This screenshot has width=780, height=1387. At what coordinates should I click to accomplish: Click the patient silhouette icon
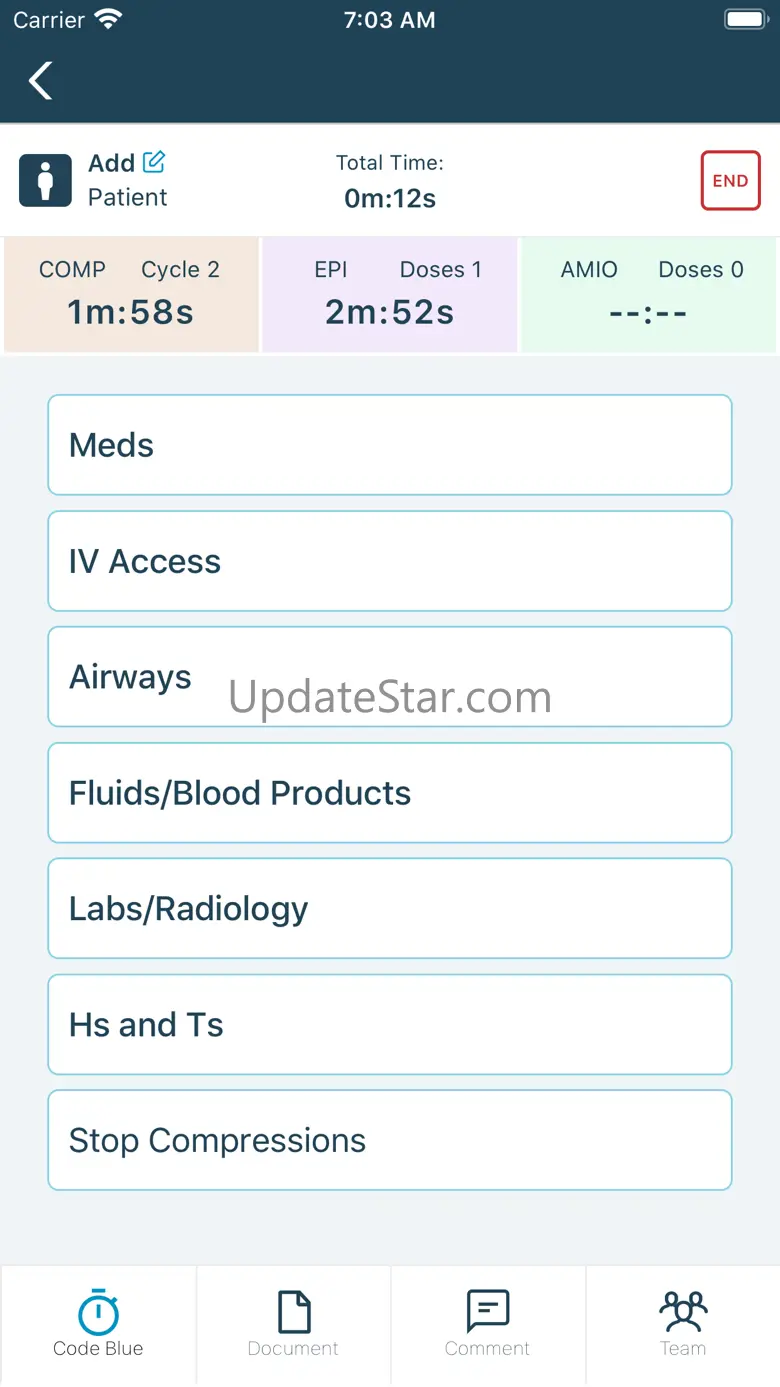[x=45, y=180]
